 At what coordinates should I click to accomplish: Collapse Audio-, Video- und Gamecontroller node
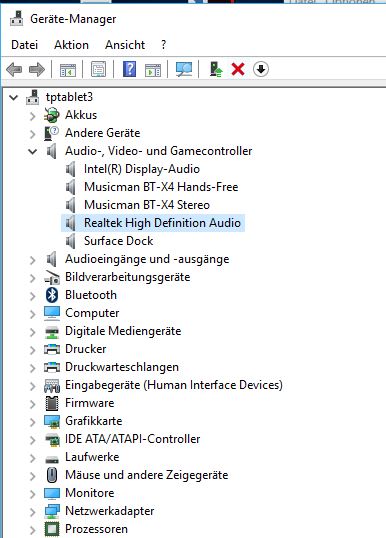tap(33, 151)
